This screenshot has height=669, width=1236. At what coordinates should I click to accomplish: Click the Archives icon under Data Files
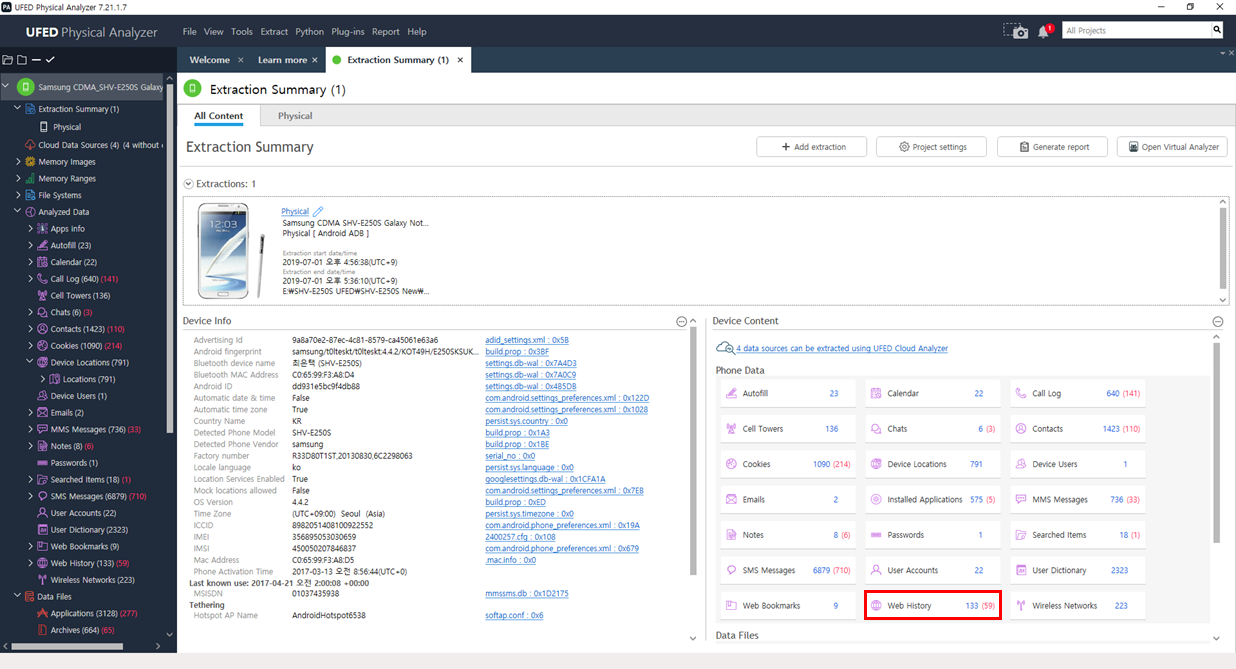coord(42,630)
